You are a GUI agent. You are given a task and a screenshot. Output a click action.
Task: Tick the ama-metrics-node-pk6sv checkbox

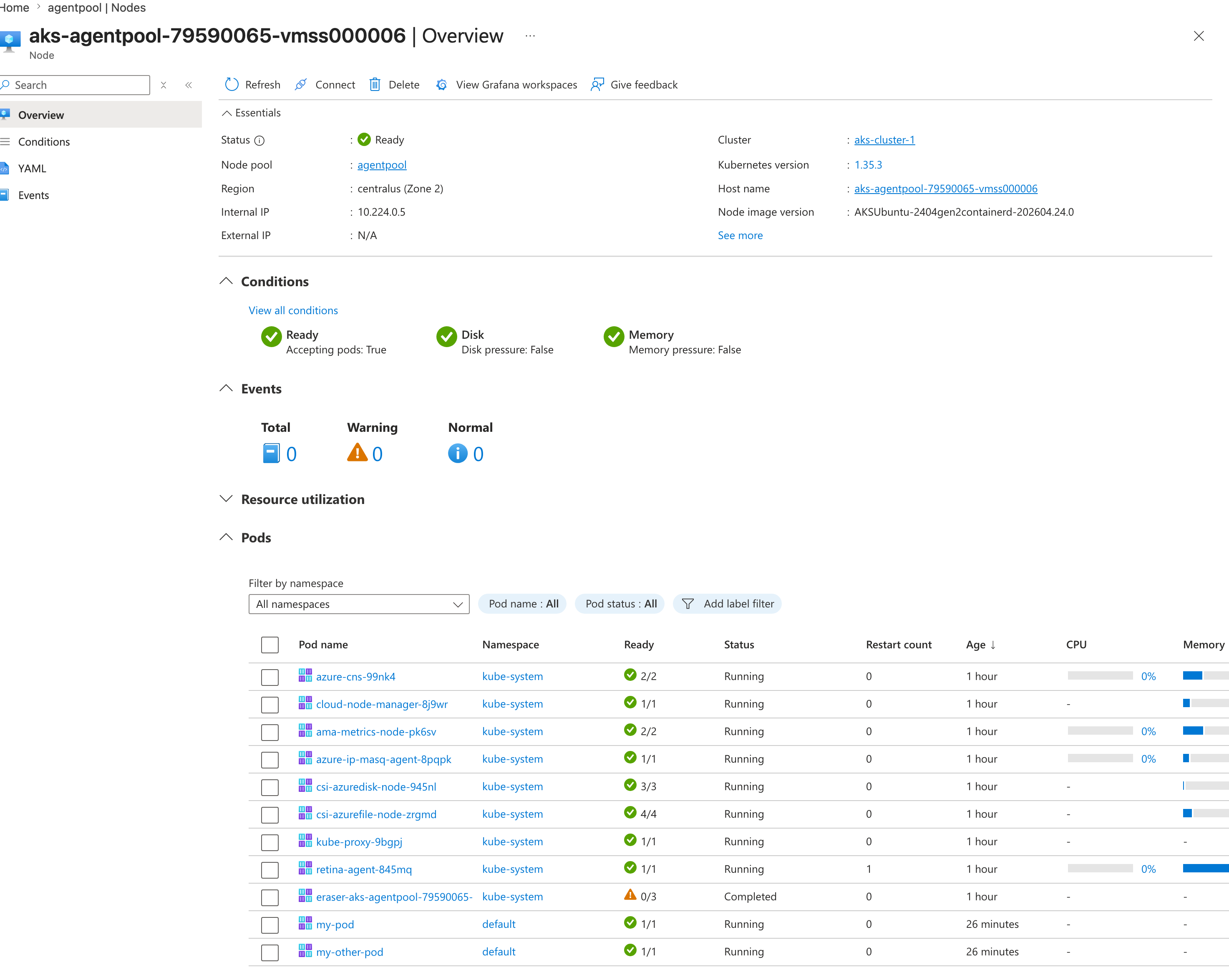pos(269,733)
